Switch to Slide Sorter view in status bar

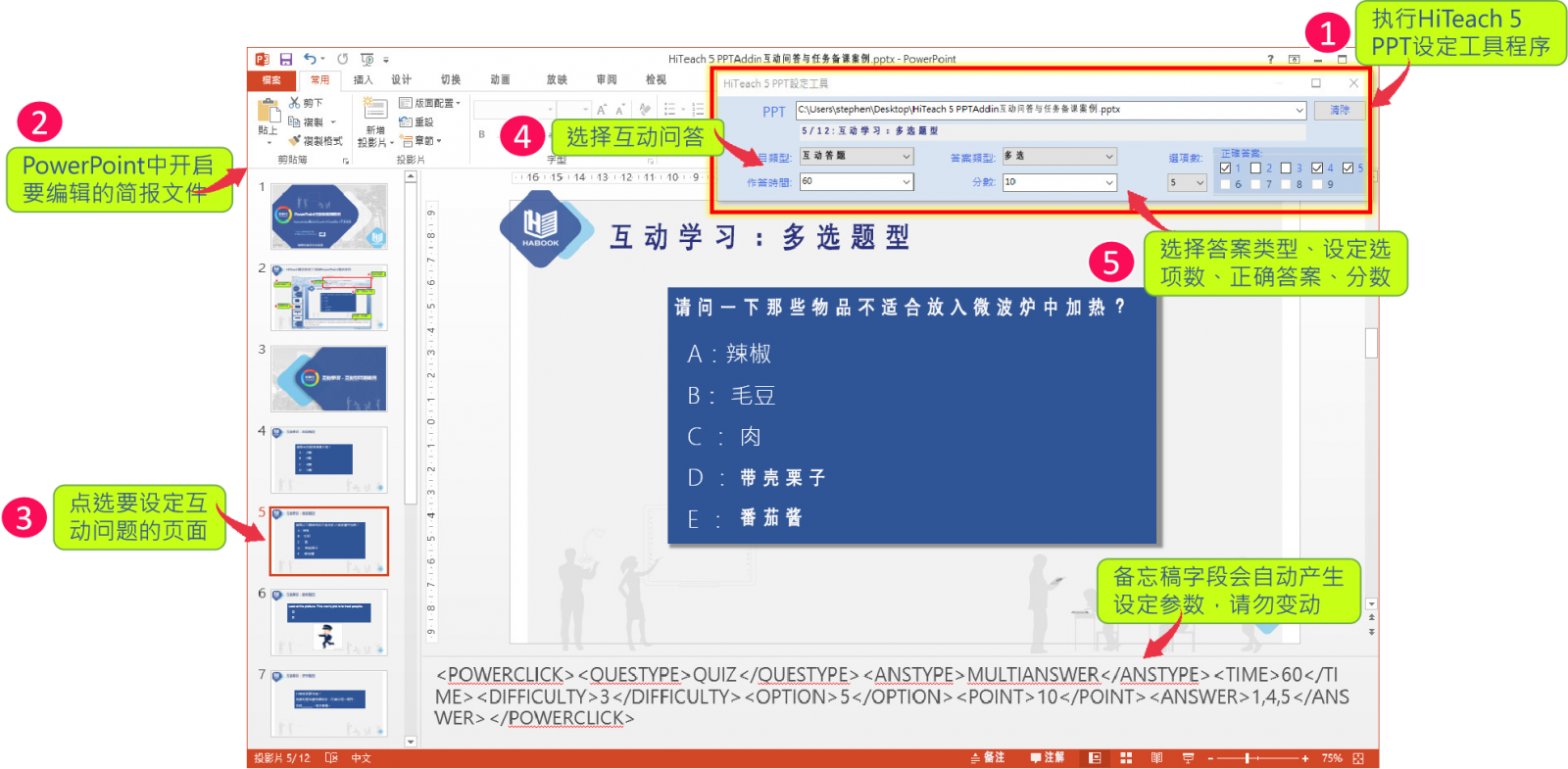point(1126,758)
